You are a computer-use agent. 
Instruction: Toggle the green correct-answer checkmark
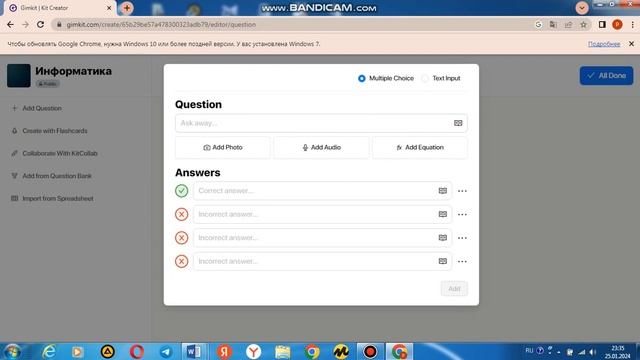(182, 191)
